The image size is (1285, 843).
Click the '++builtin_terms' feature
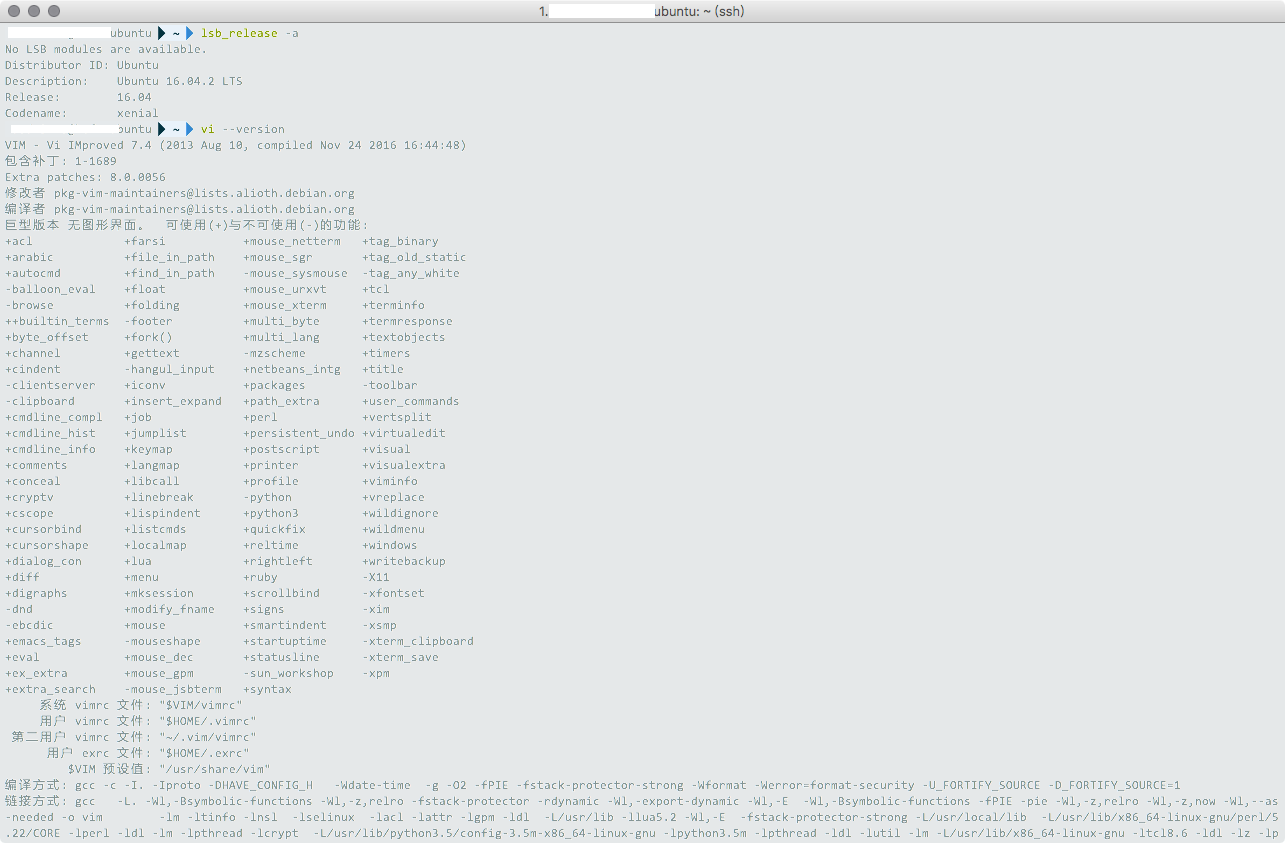[x=57, y=321]
